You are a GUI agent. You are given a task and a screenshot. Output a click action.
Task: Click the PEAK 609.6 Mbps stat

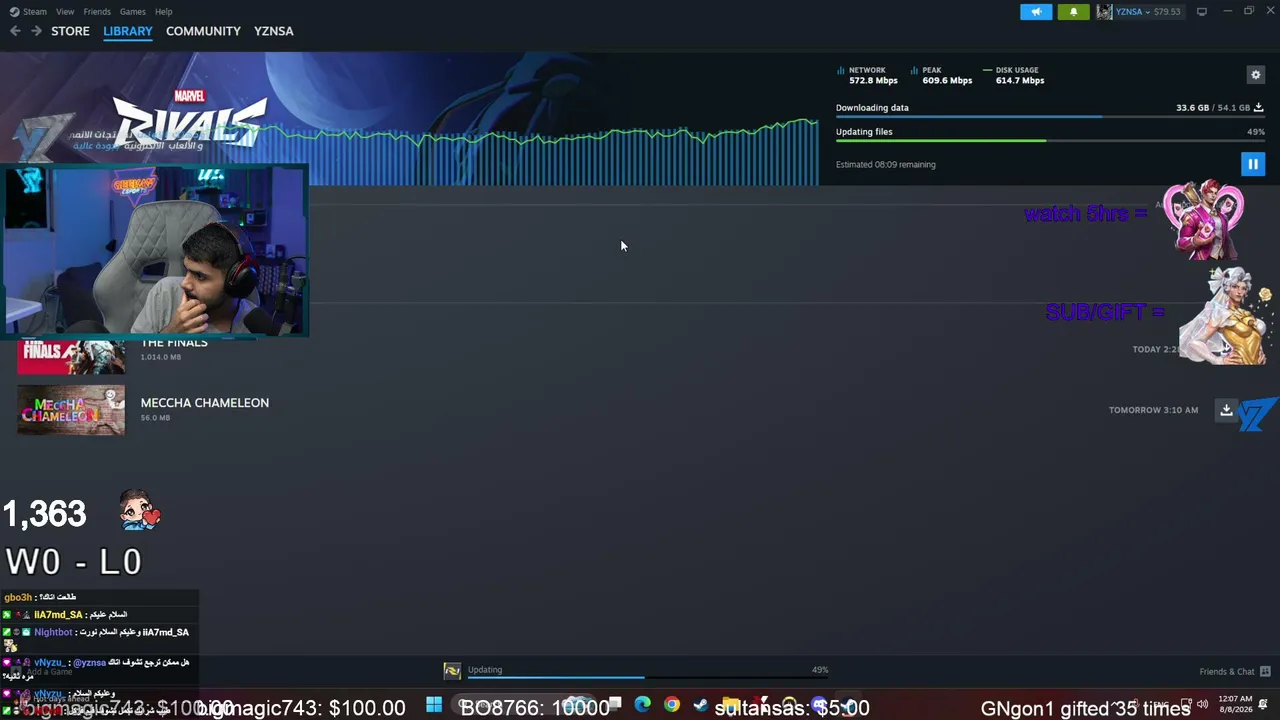[941, 75]
